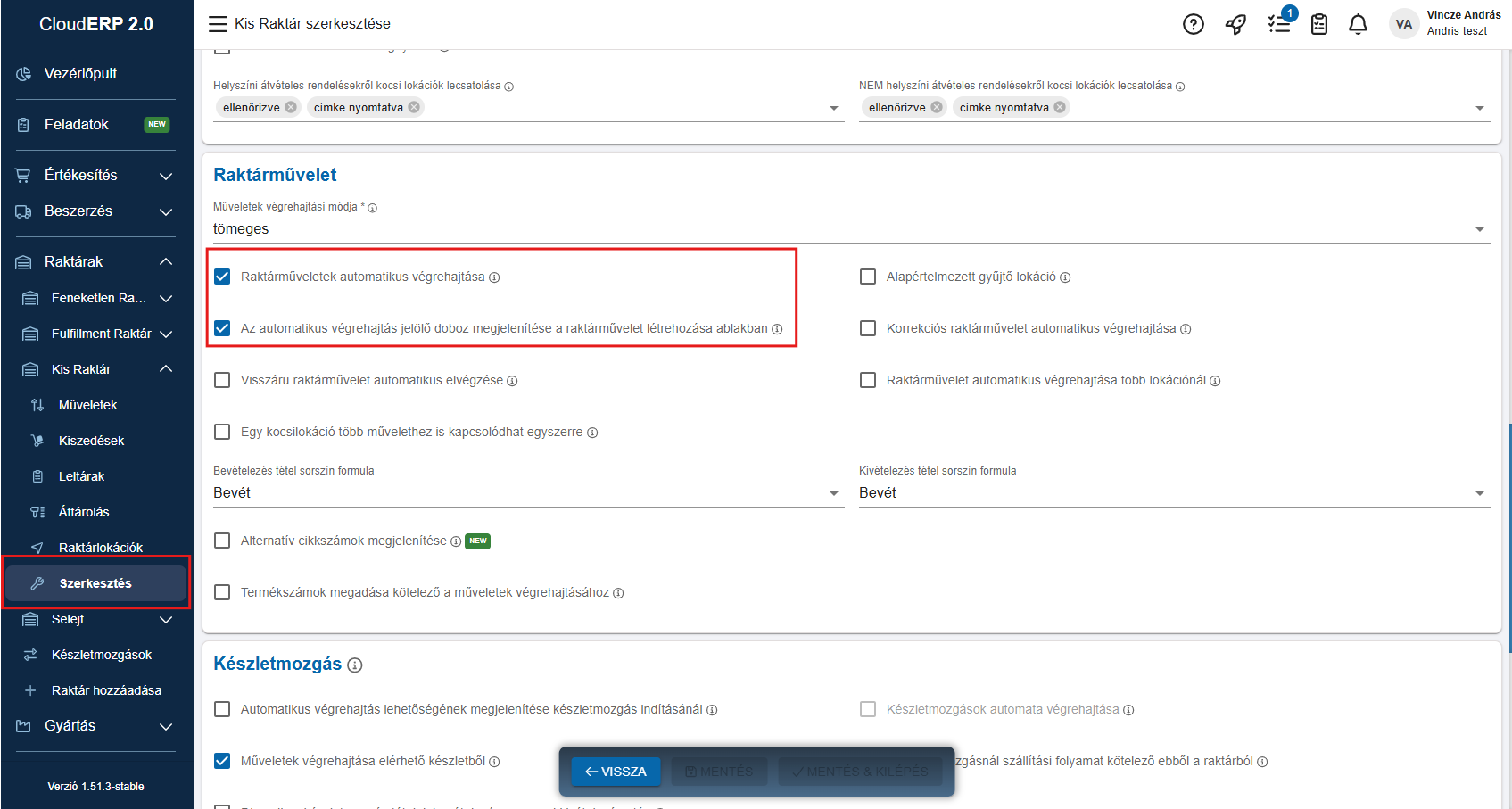Remove the first 'ellenőrizve' chip
The height and width of the screenshot is (809, 1512).
pos(291,107)
